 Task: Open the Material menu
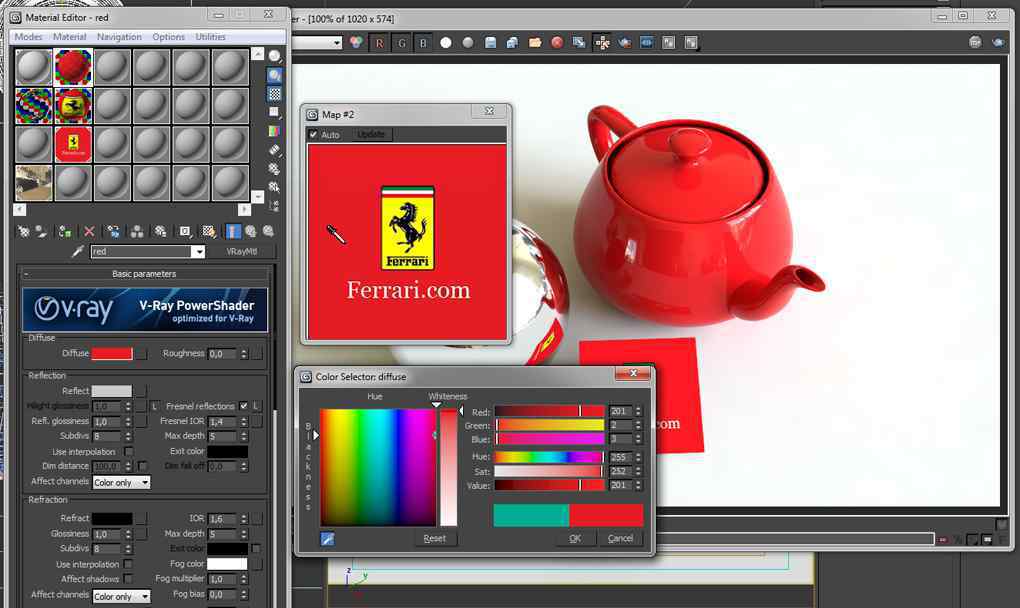coord(70,37)
